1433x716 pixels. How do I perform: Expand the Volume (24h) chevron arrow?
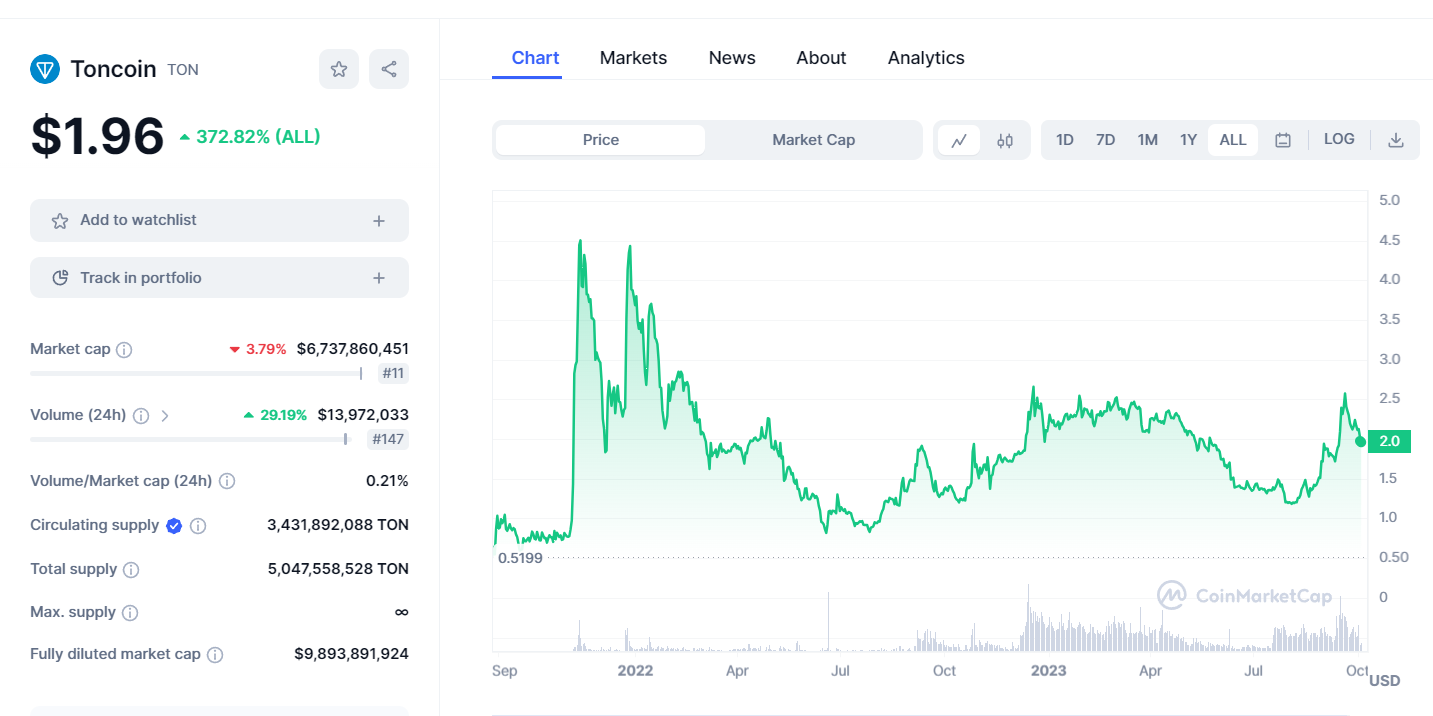pyautogui.click(x=165, y=415)
